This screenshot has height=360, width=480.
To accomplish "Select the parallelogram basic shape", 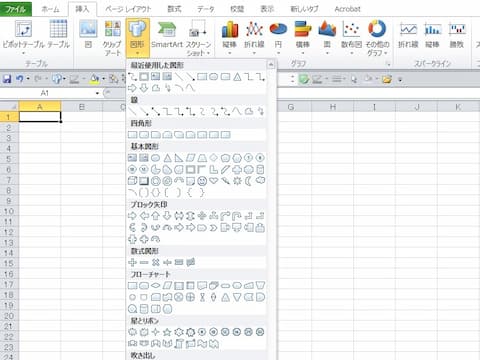I will [x=191, y=158].
